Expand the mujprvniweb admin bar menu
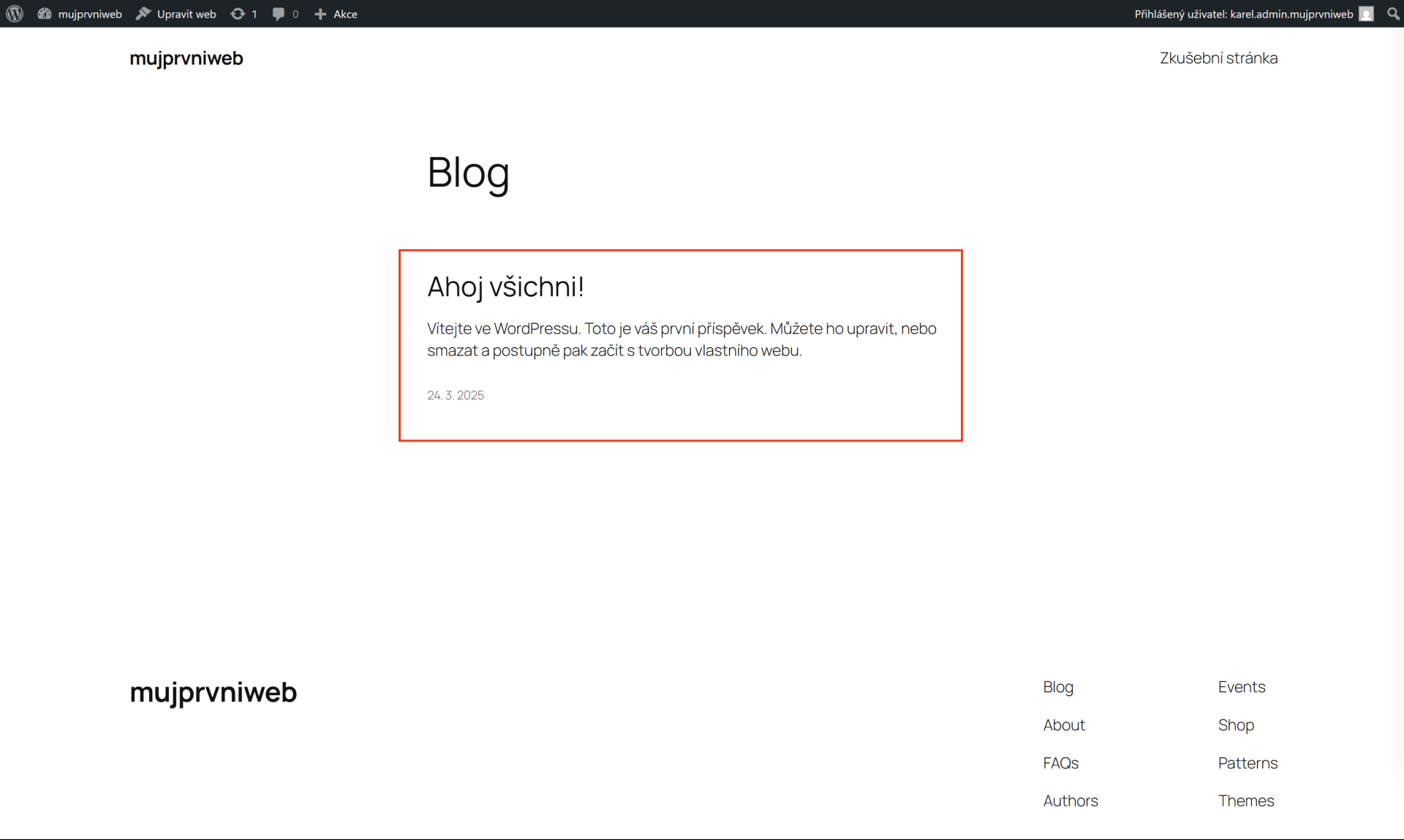1404x840 pixels. (89, 14)
